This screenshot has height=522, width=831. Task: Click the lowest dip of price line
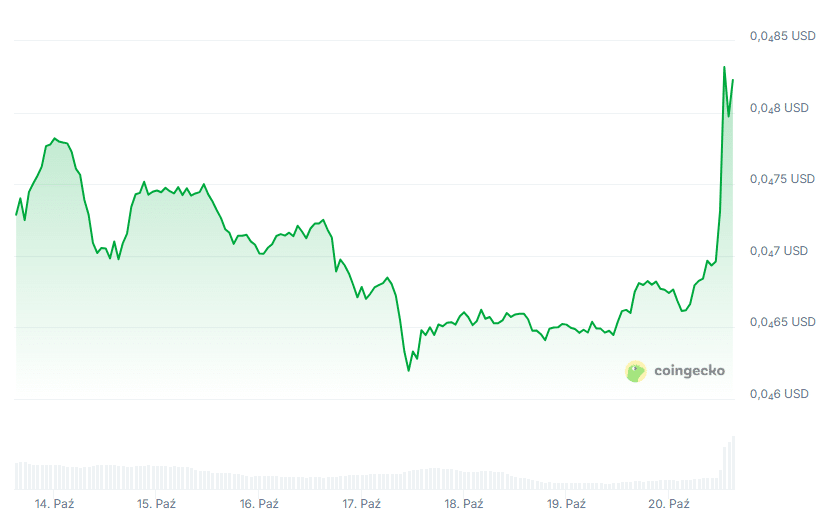pyautogui.click(x=408, y=371)
